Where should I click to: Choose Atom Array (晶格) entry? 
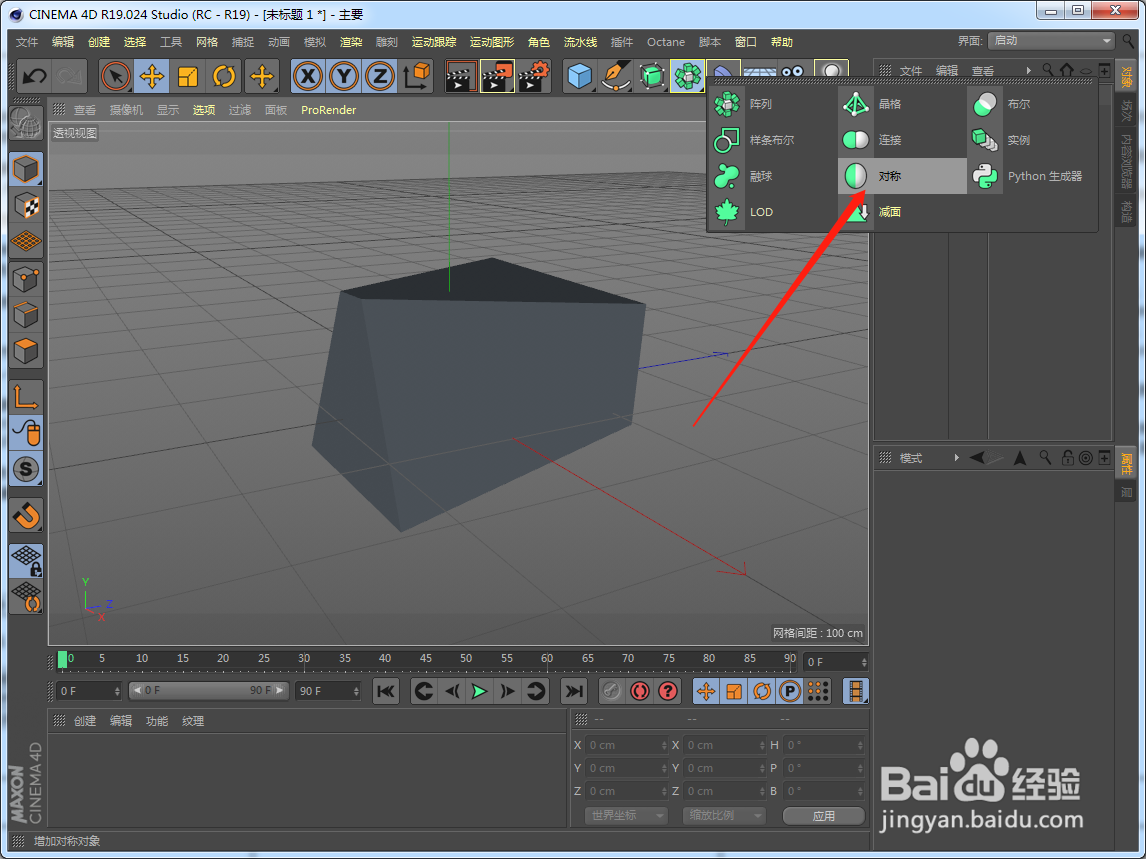pyautogui.click(x=902, y=104)
